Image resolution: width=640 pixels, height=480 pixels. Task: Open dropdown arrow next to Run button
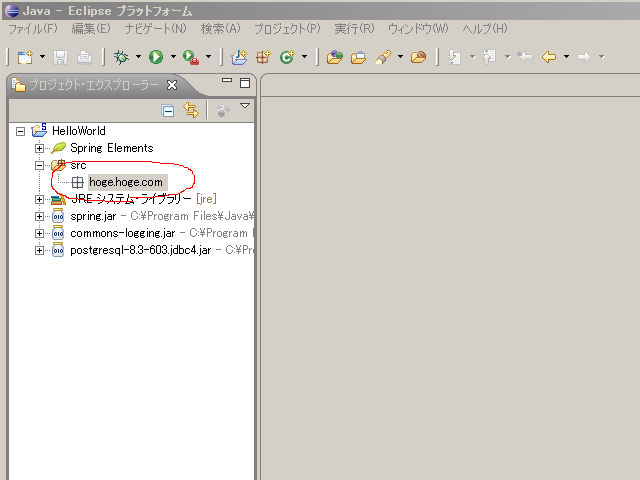173,57
